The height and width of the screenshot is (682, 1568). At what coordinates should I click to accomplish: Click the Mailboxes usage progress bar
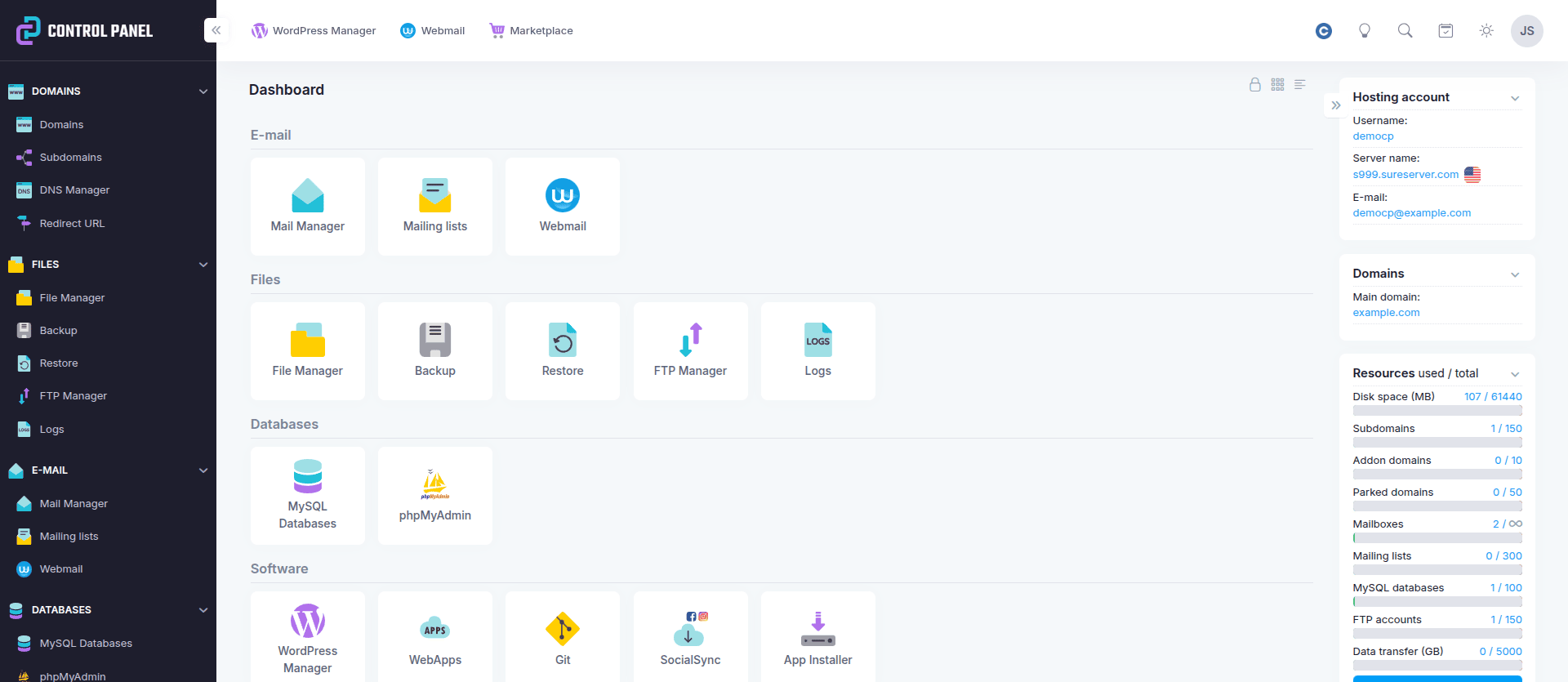pyautogui.click(x=1437, y=538)
